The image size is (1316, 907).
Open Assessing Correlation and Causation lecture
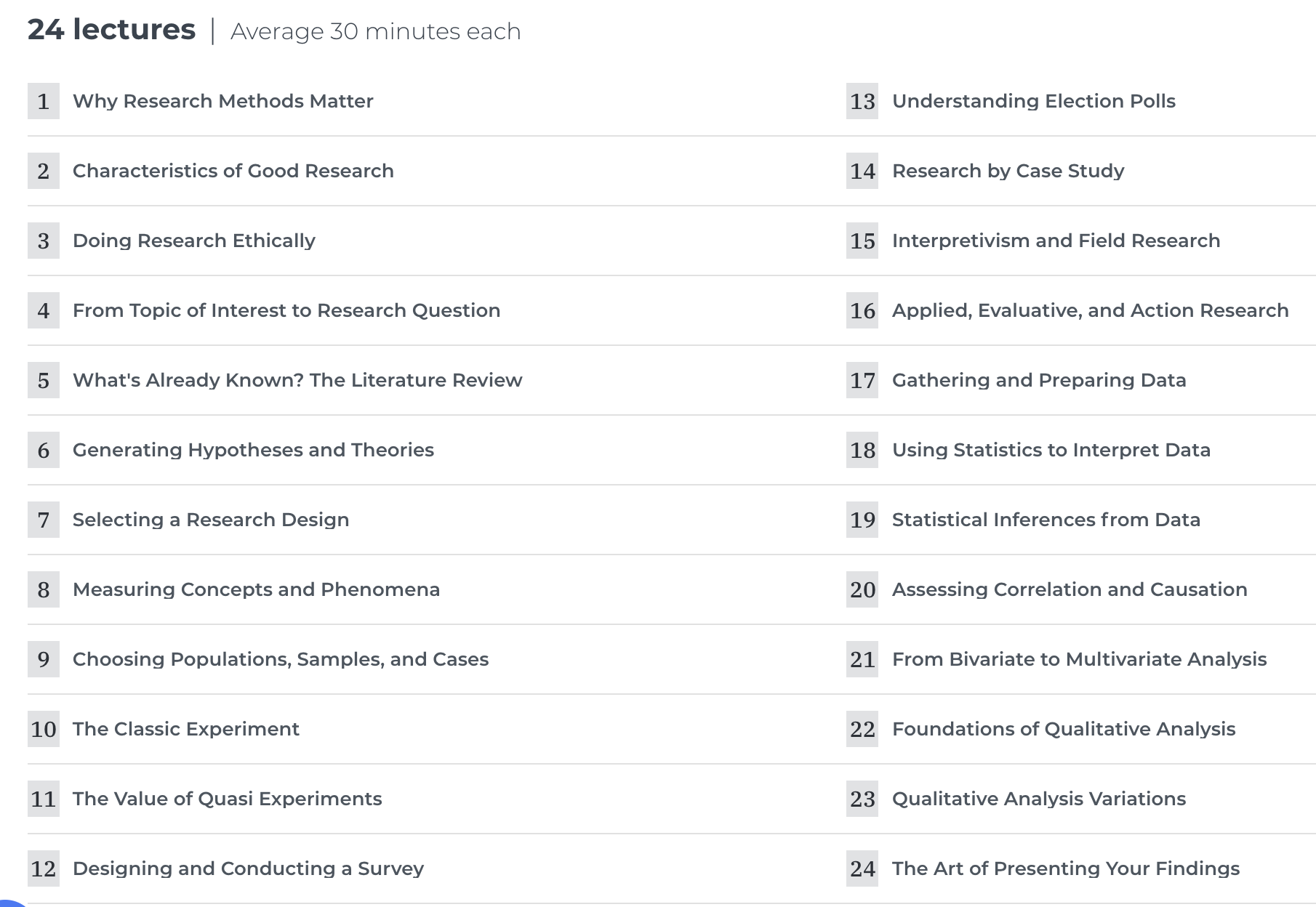1070,589
